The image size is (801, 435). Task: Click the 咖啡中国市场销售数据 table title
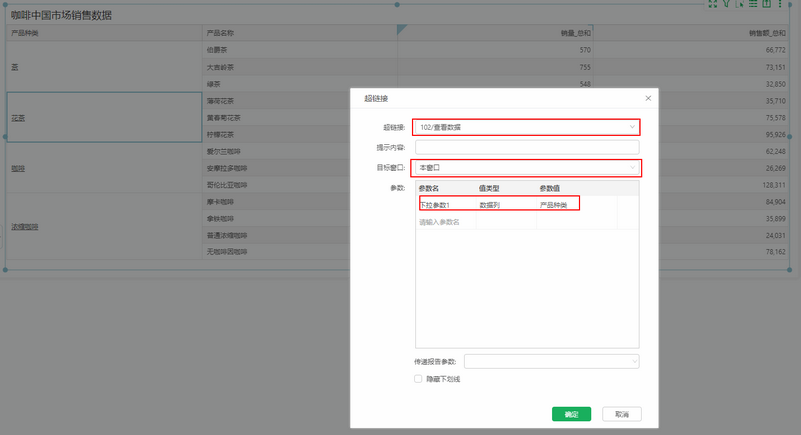click(x=61, y=15)
